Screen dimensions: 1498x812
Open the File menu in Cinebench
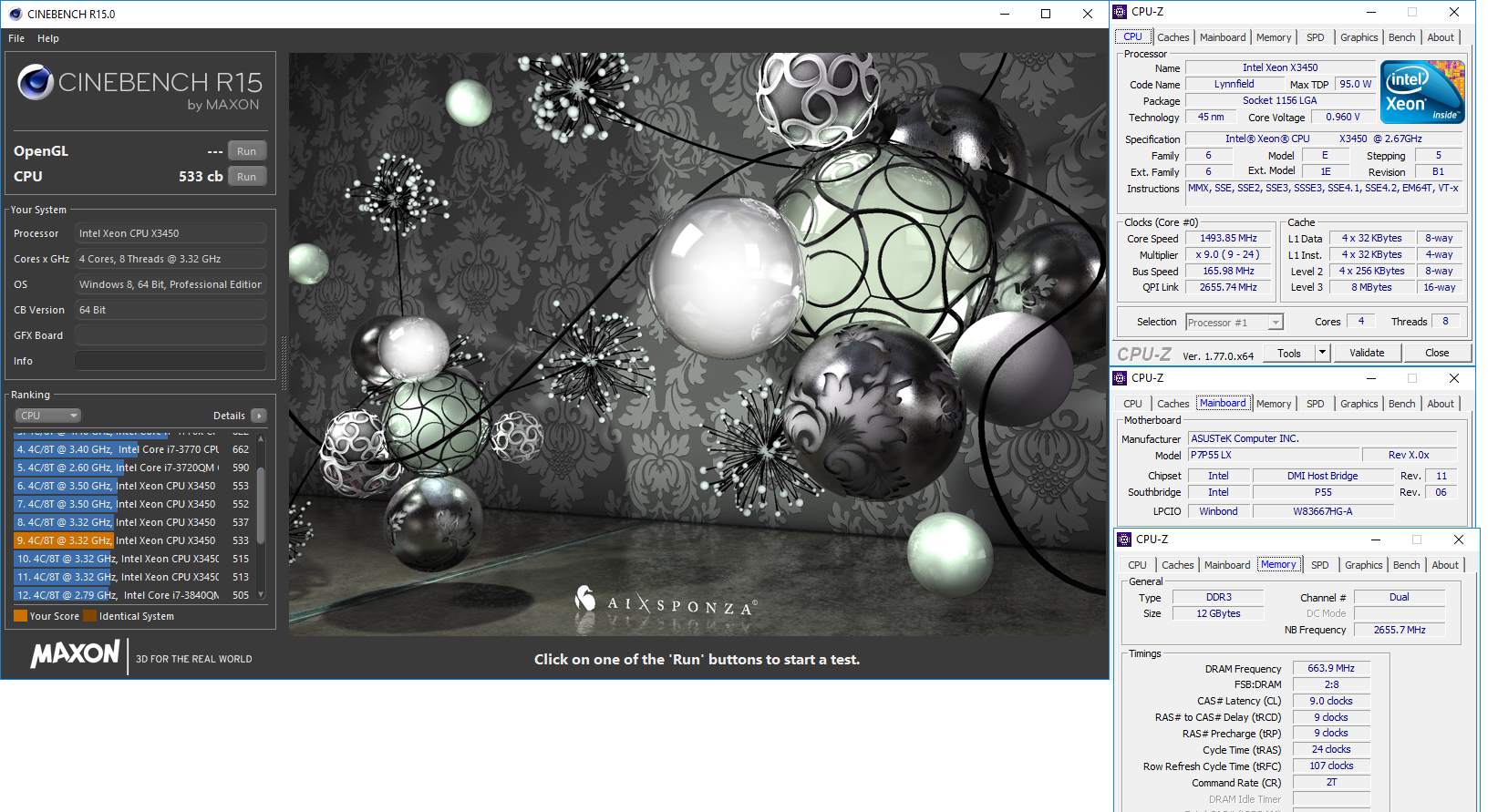(x=16, y=38)
